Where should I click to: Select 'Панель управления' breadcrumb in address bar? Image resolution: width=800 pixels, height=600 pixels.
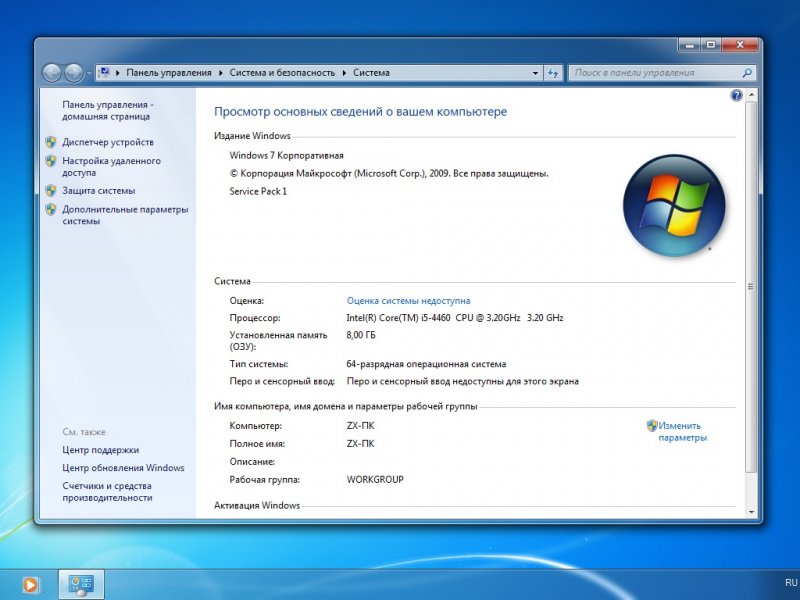pos(169,73)
